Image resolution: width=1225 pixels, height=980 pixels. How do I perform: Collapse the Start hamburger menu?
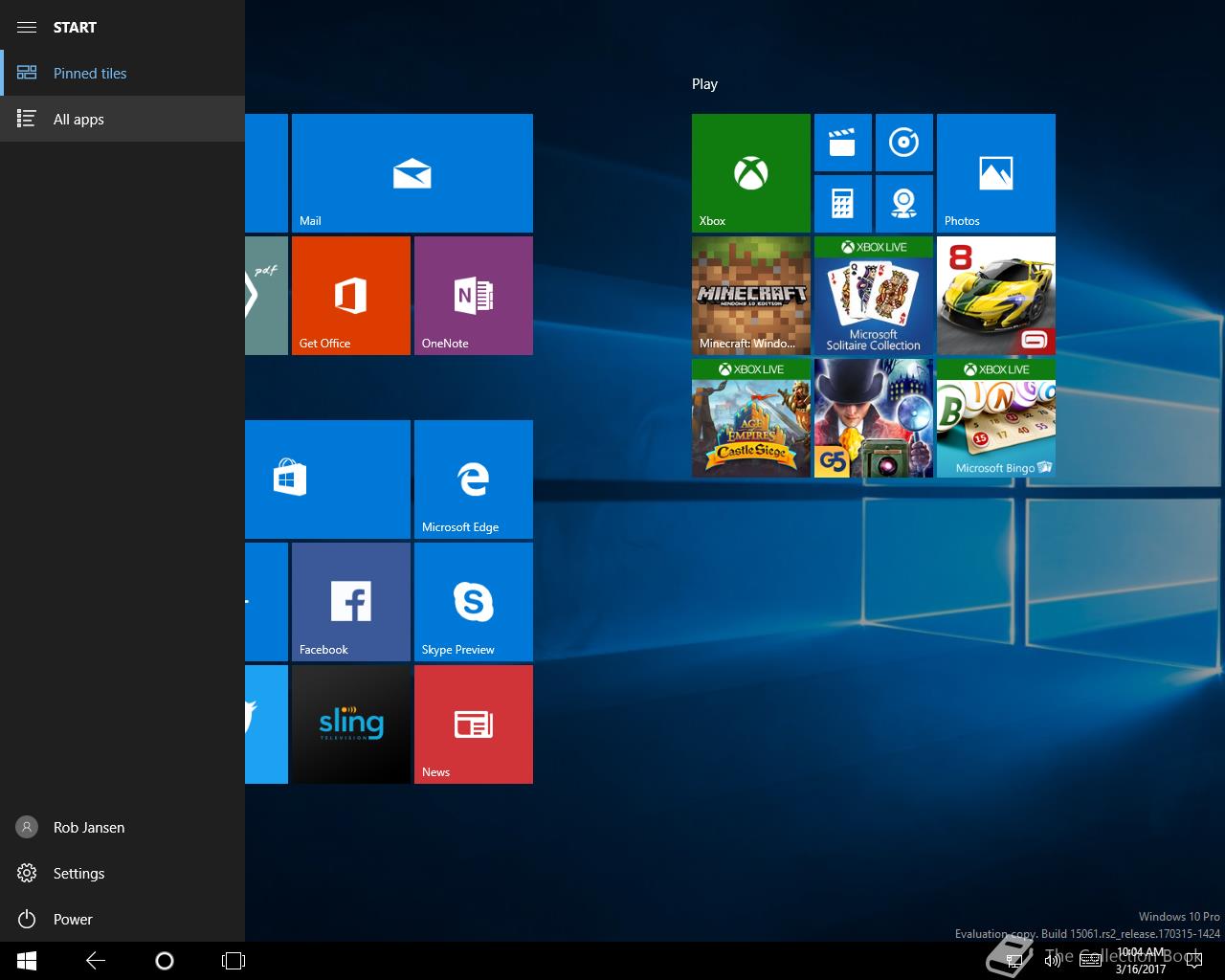point(27,27)
